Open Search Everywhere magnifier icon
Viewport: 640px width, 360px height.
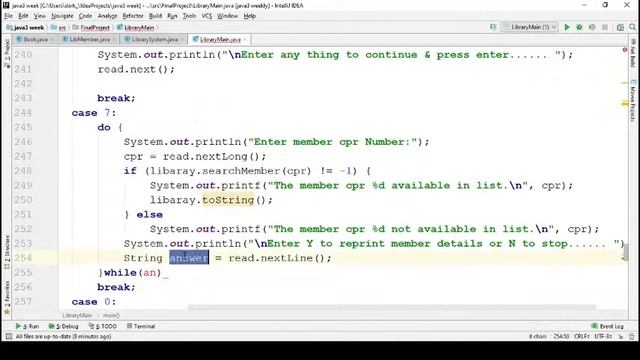[x=633, y=27]
